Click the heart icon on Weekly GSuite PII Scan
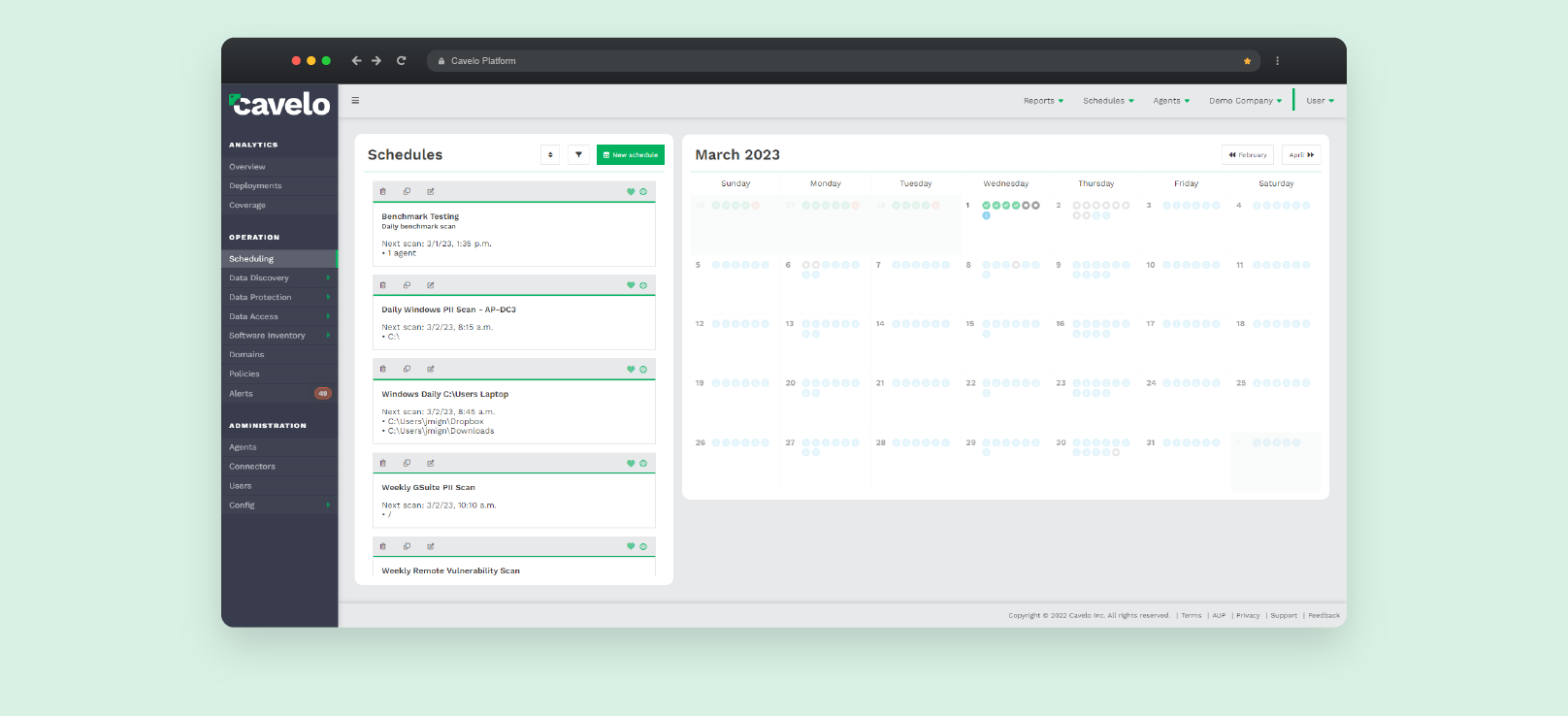 [x=631, y=463]
